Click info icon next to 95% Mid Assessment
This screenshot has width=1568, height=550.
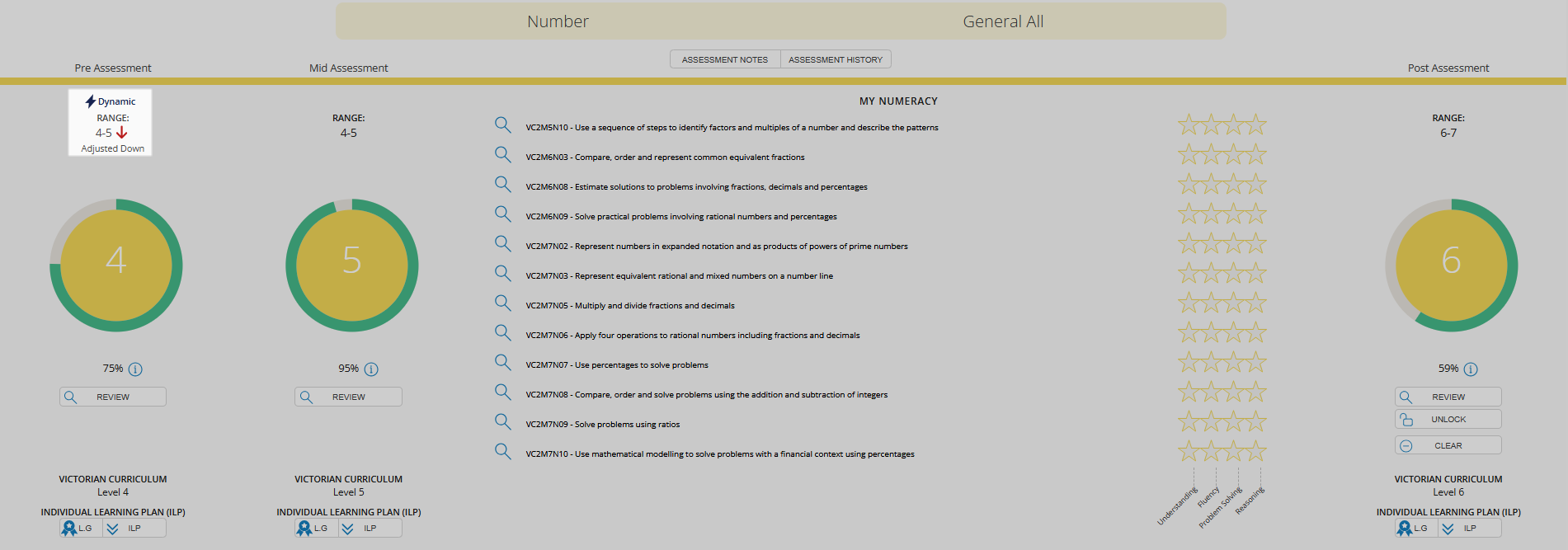point(371,369)
